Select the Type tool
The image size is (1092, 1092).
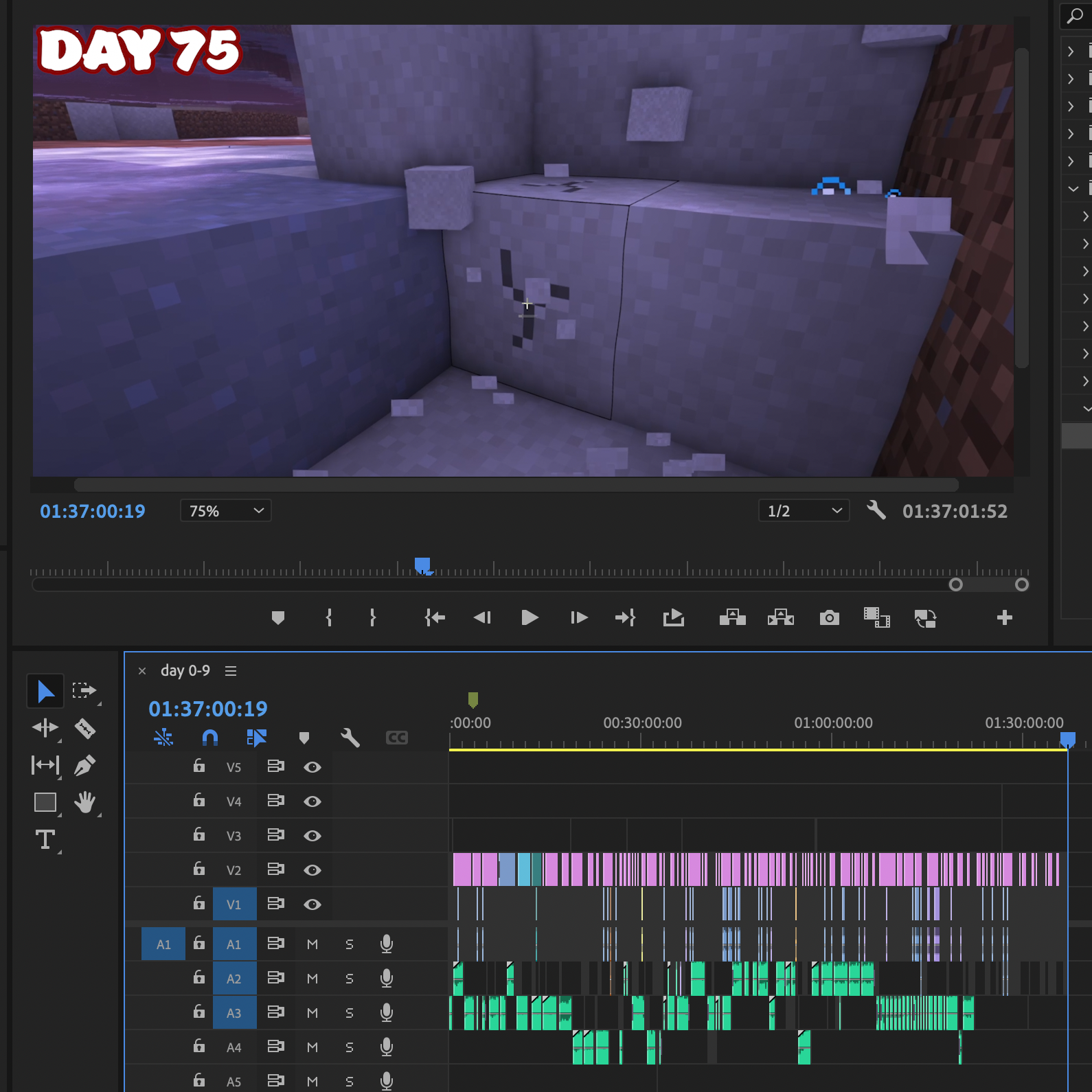45,839
